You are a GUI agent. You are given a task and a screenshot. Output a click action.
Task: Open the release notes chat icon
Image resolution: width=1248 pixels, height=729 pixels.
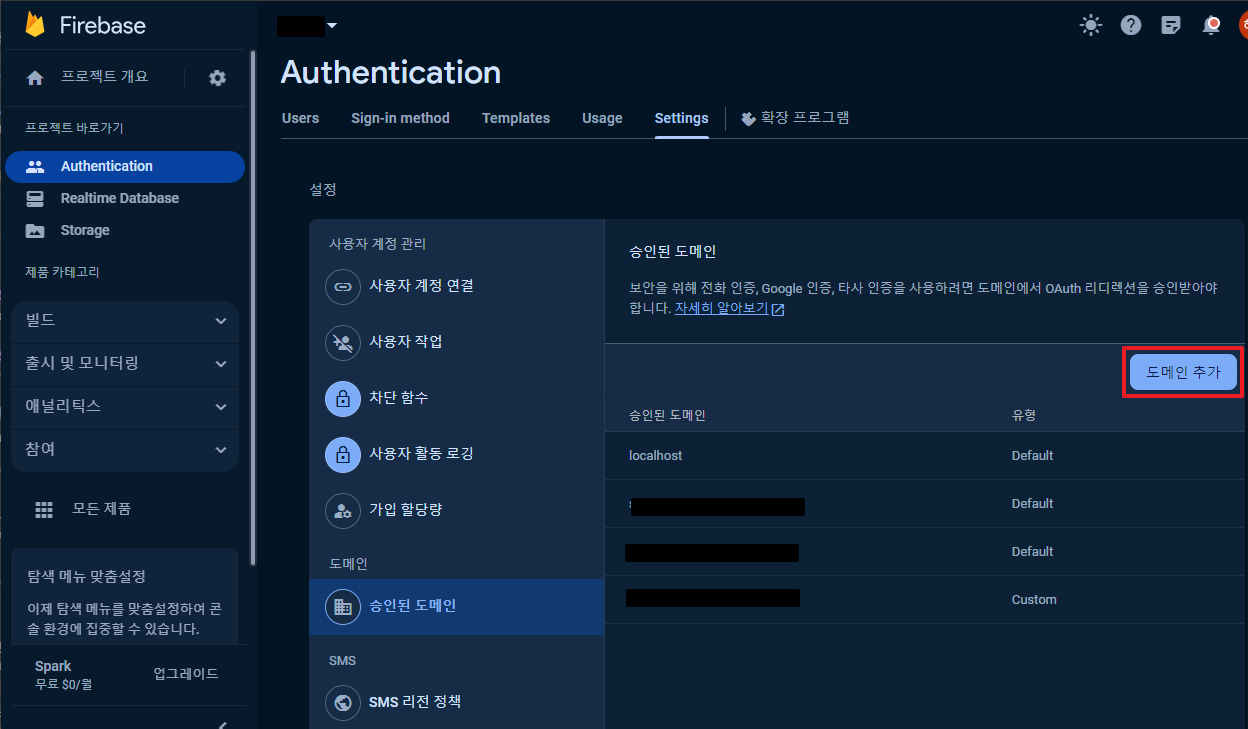(x=1171, y=25)
